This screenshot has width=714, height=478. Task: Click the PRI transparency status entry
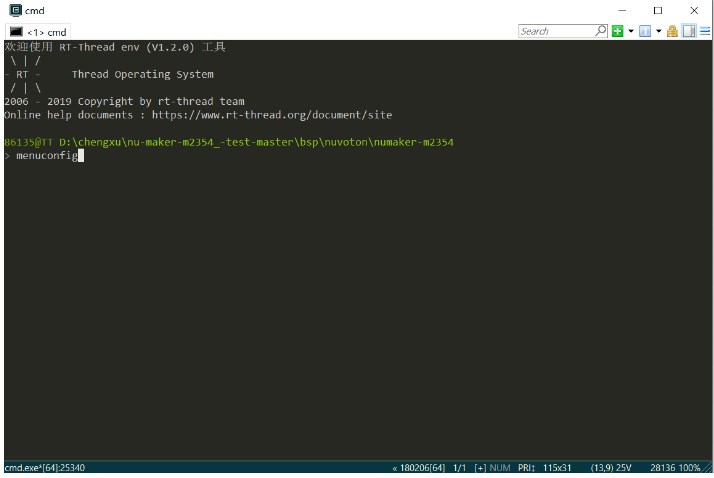[x=526, y=468]
